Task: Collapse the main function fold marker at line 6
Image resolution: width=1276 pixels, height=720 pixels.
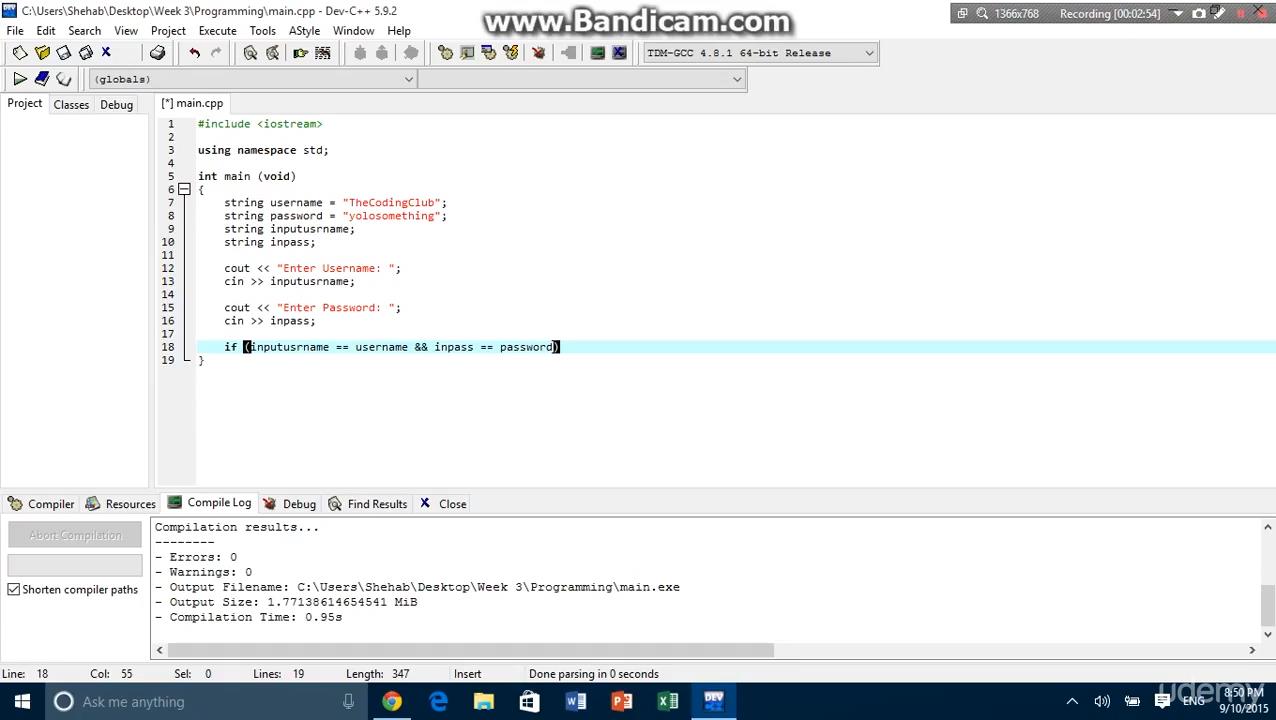Action: (184, 189)
